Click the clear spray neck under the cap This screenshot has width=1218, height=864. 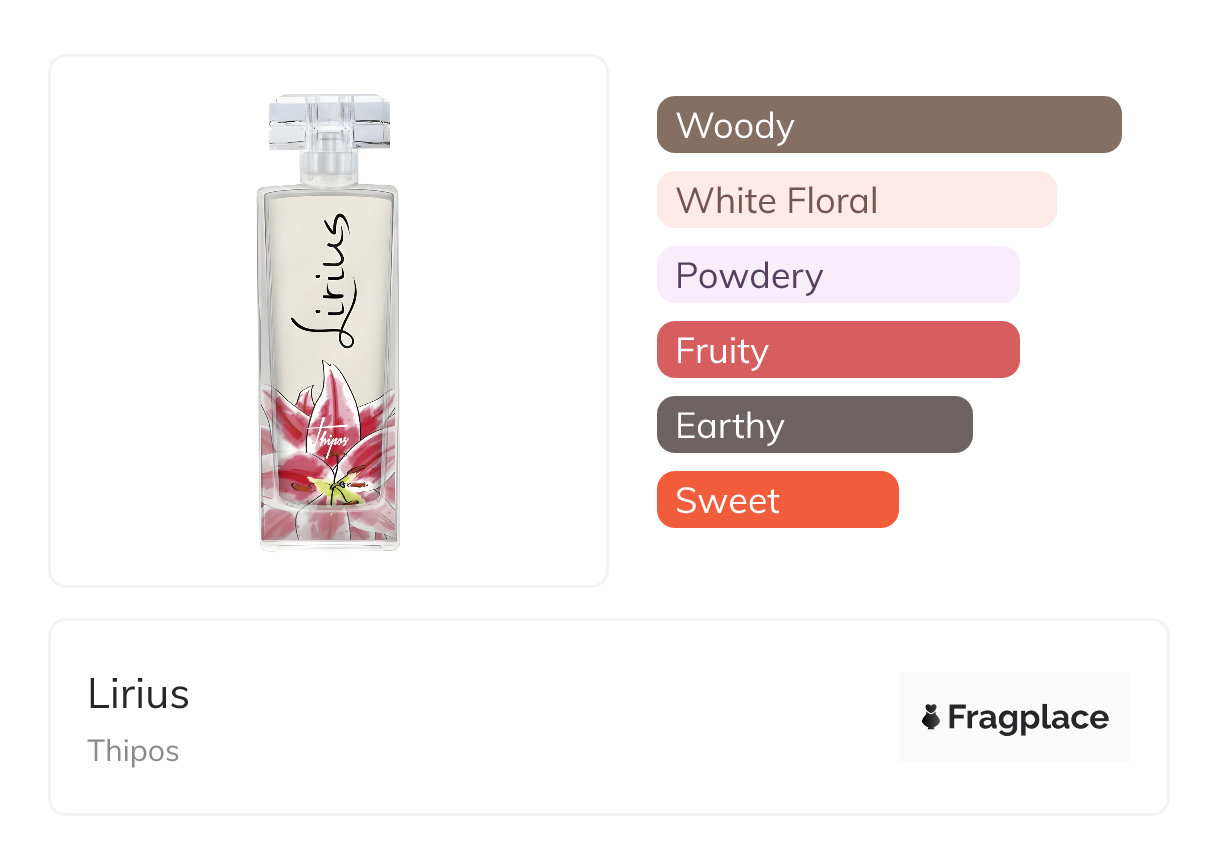click(x=328, y=166)
